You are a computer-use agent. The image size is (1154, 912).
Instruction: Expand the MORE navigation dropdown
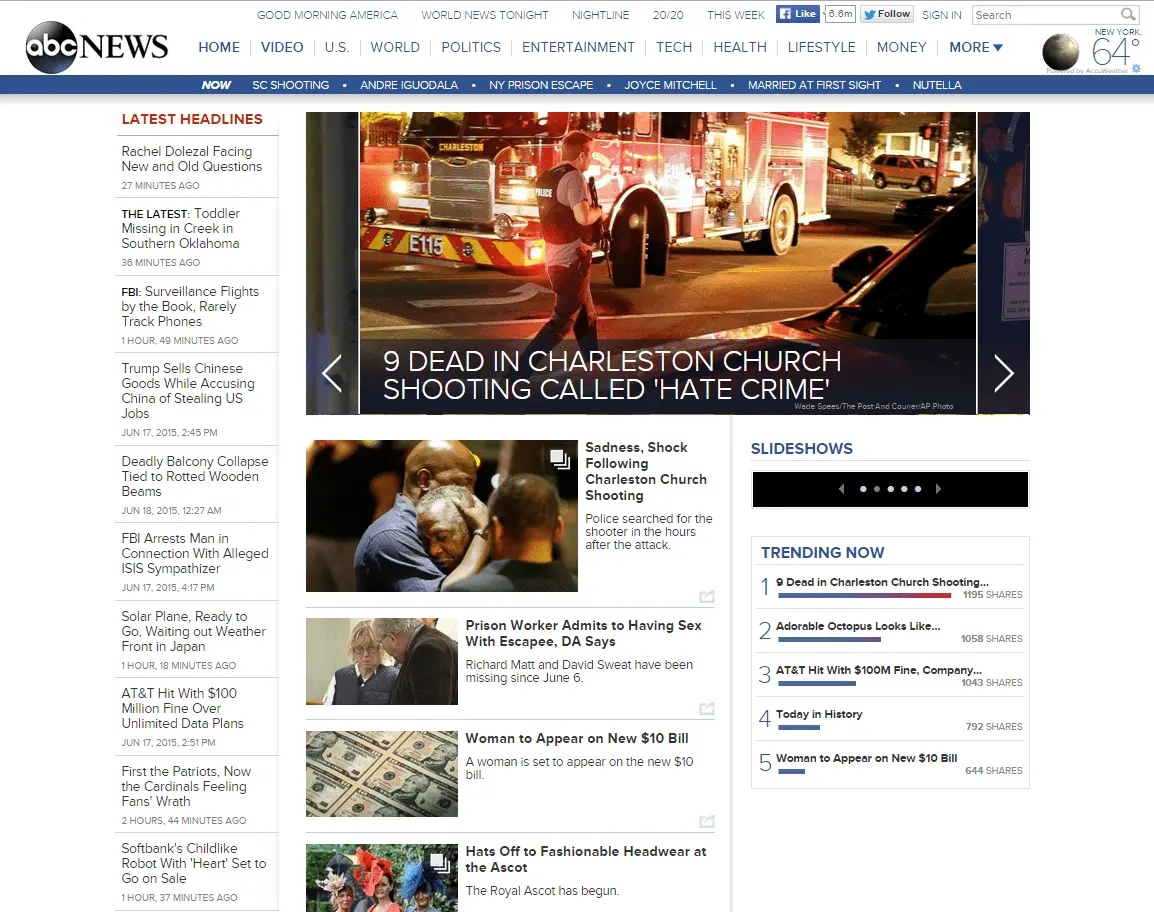(976, 47)
